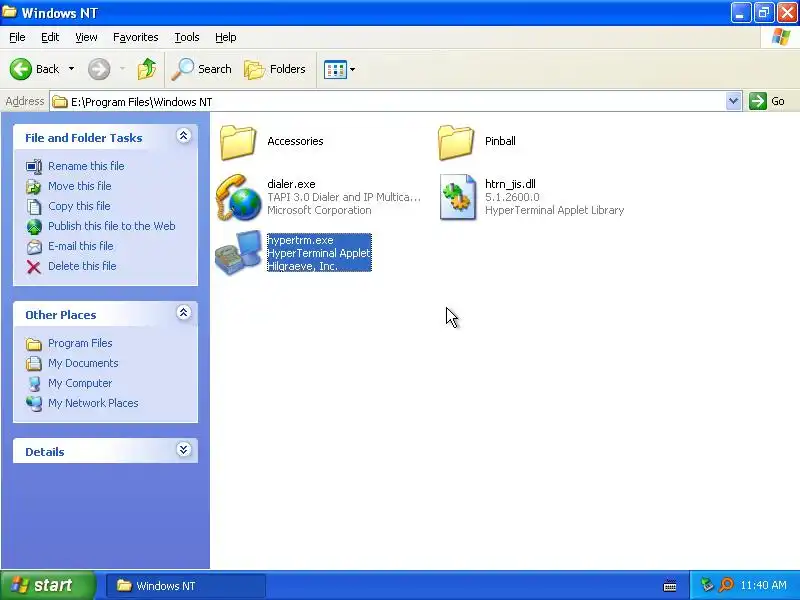Click the dialer.exe file name
Screen dimensions: 800x600
pos(291,184)
